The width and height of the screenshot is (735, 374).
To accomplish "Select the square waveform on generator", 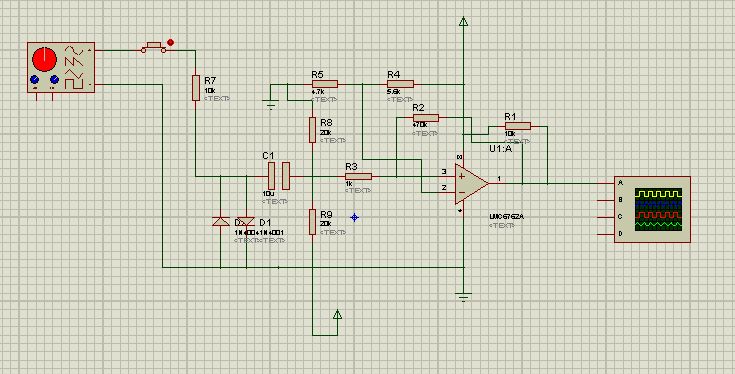I will point(74,84).
